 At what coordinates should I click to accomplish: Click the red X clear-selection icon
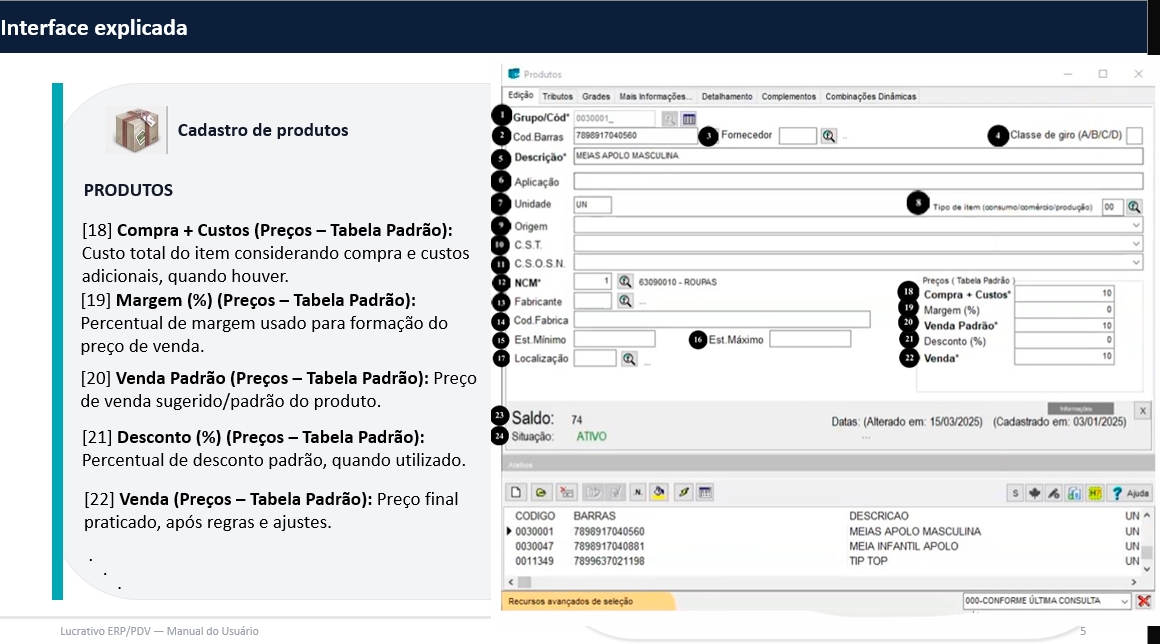point(1144,601)
